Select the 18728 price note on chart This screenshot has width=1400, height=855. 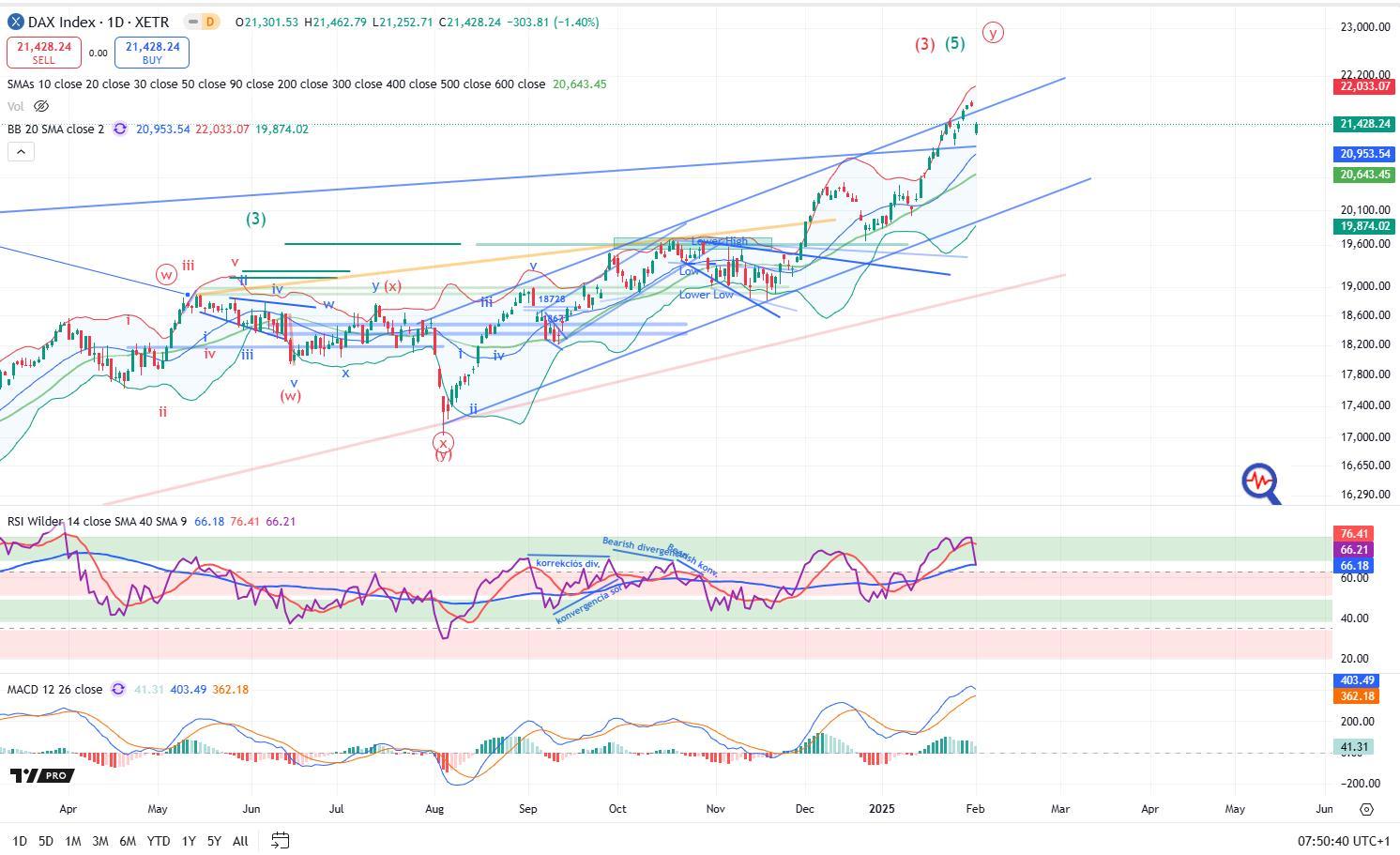click(x=552, y=299)
